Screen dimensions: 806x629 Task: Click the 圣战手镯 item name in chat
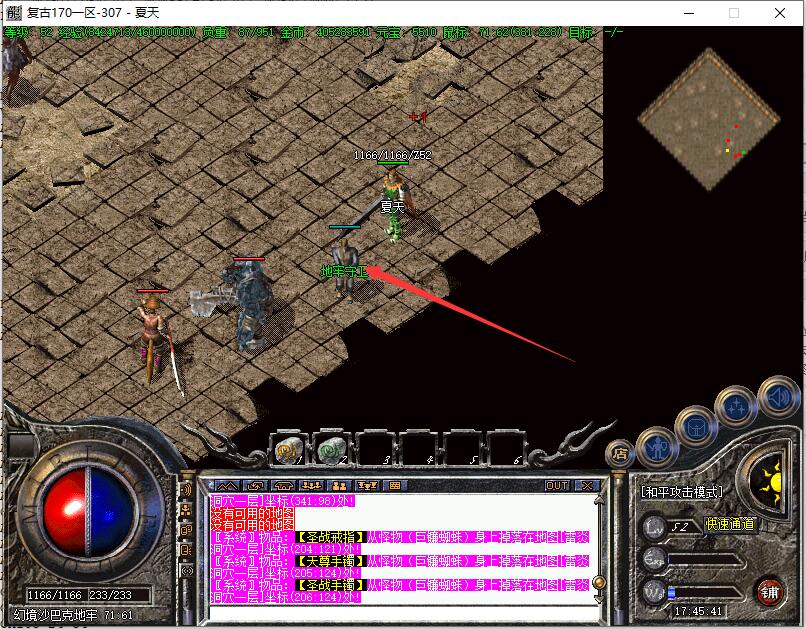332,585
